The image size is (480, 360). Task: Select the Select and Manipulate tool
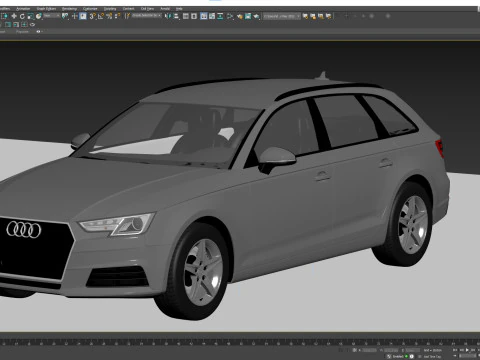pyautogui.click(x=74, y=16)
